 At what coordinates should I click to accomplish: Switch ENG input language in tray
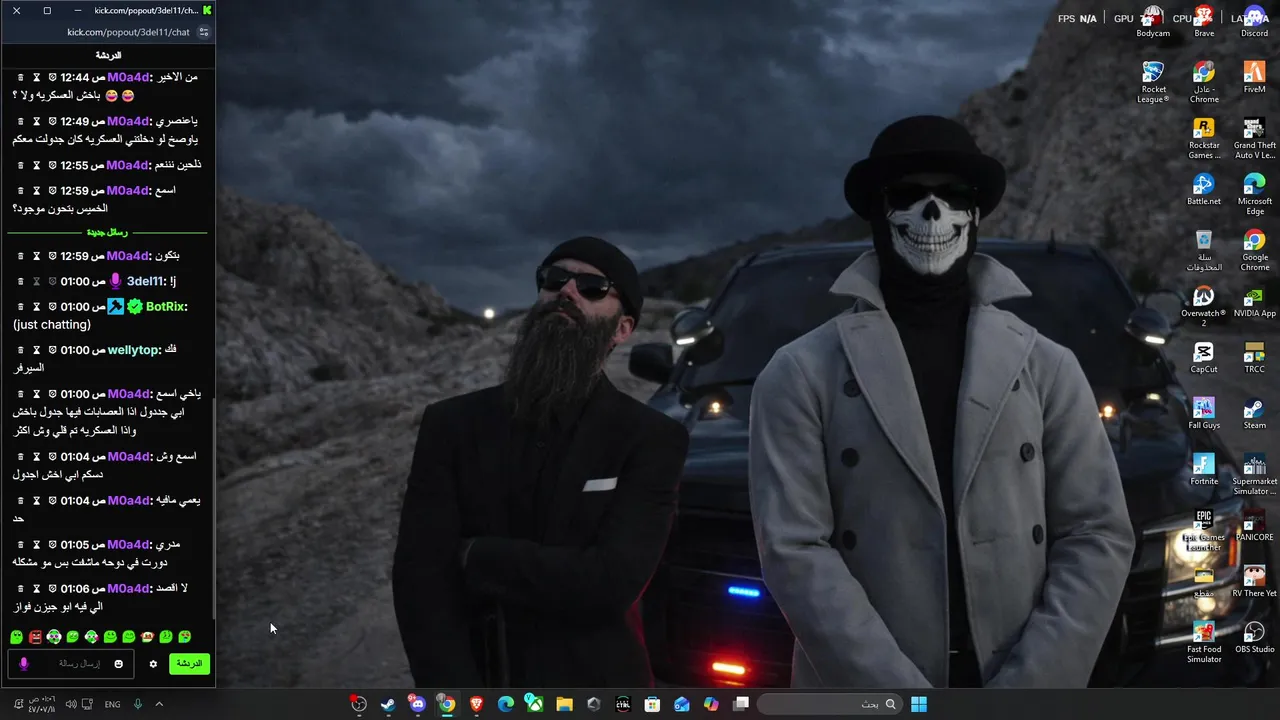pos(112,704)
